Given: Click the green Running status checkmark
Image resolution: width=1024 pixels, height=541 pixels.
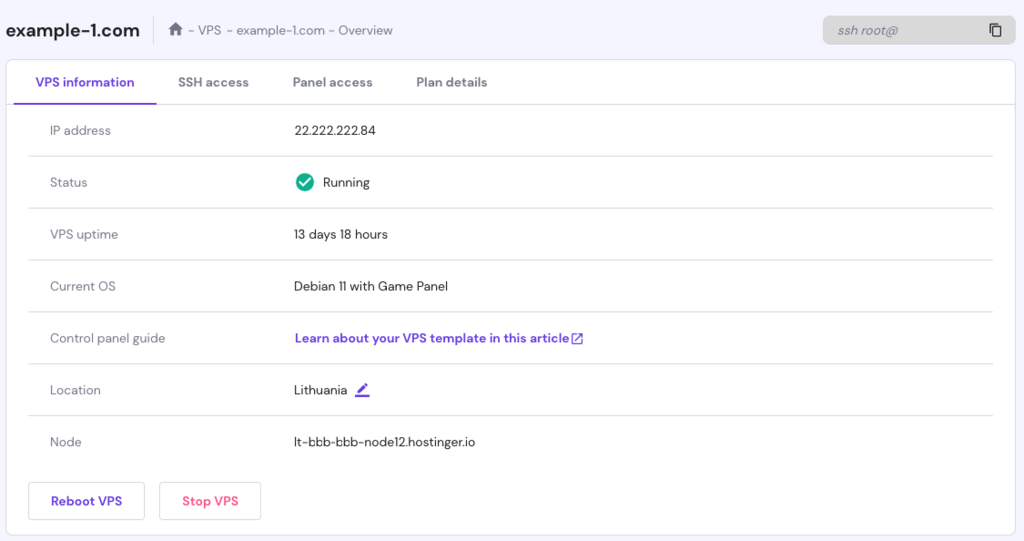Looking at the screenshot, I should [304, 182].
